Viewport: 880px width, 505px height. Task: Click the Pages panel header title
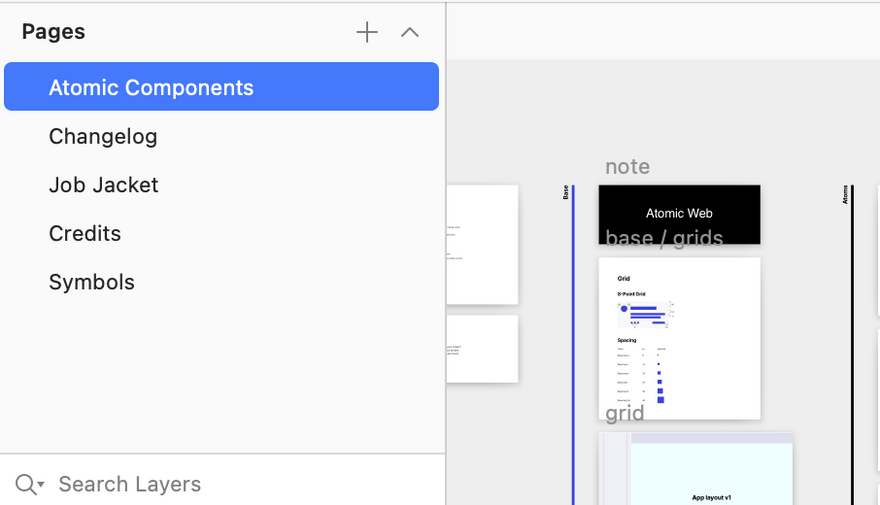coord(53,31)
